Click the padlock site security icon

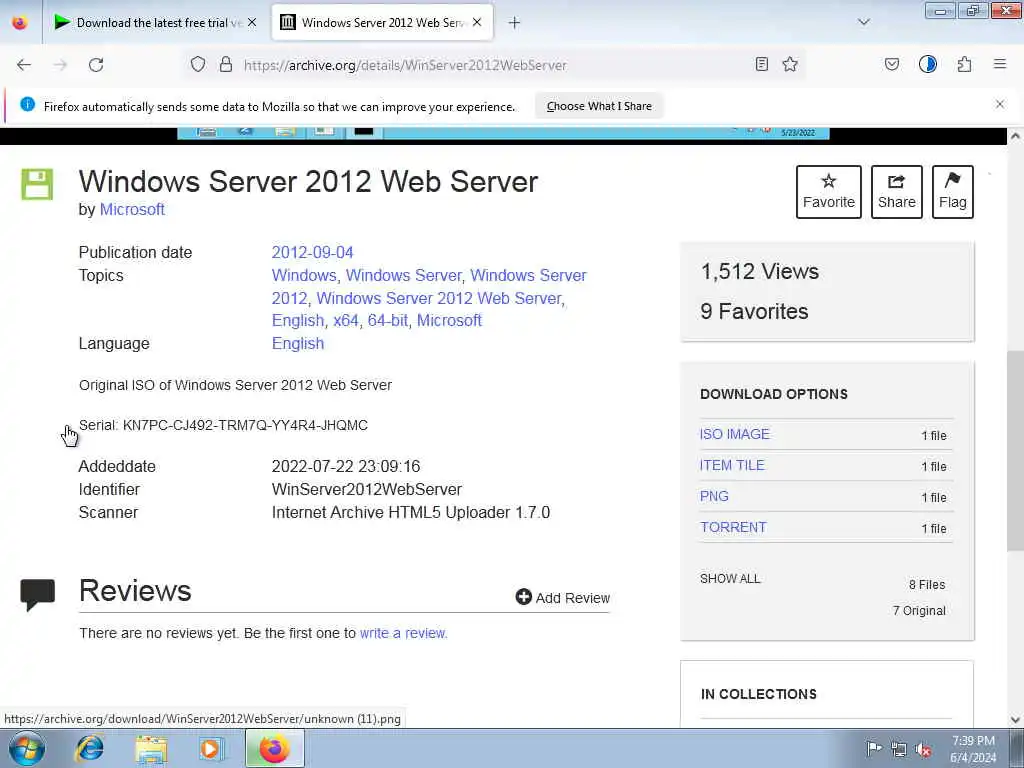pyautogui.click(x=226, y=64)
